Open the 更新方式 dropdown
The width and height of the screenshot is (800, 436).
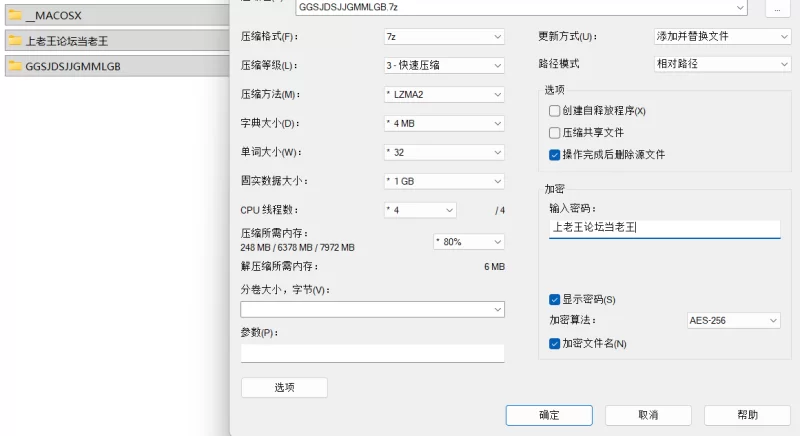[722, 36]
